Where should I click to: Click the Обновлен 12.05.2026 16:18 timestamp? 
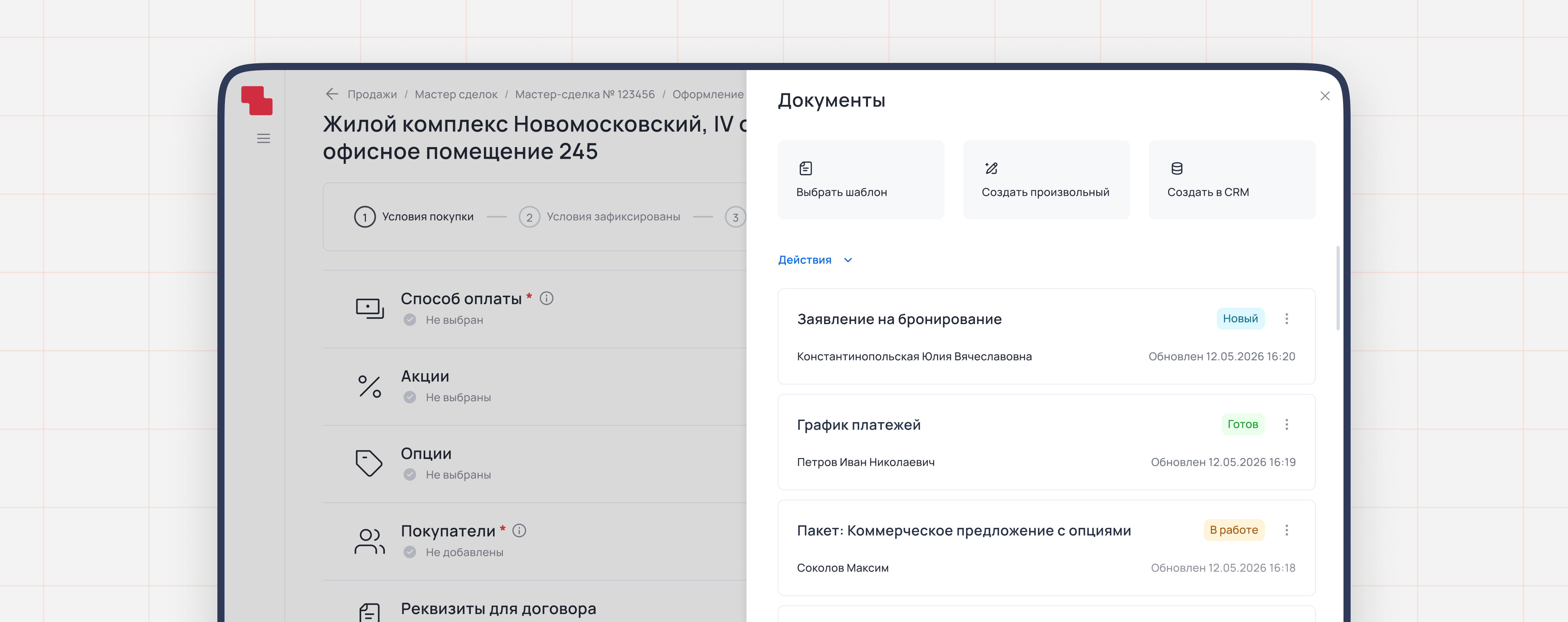tap(1223, 569)
